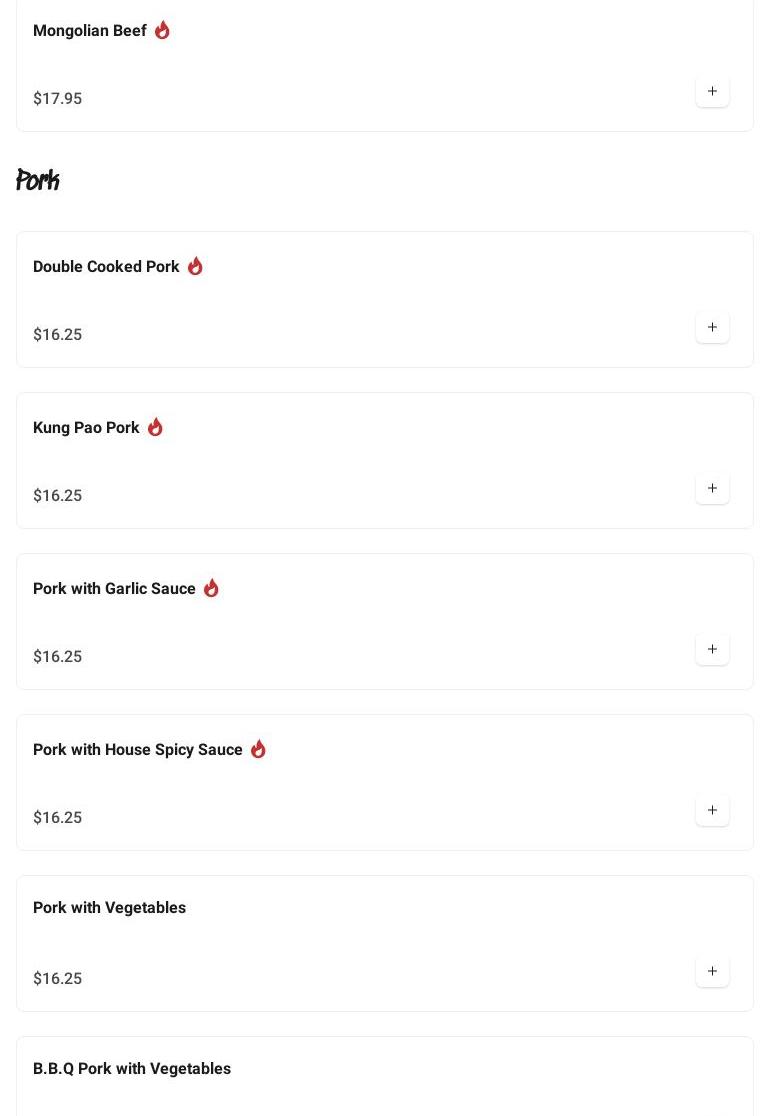This screenshot has height=1116, width=770.
Task: Select Pork with House Spicy Sauce title
Action: pos(138,750)
